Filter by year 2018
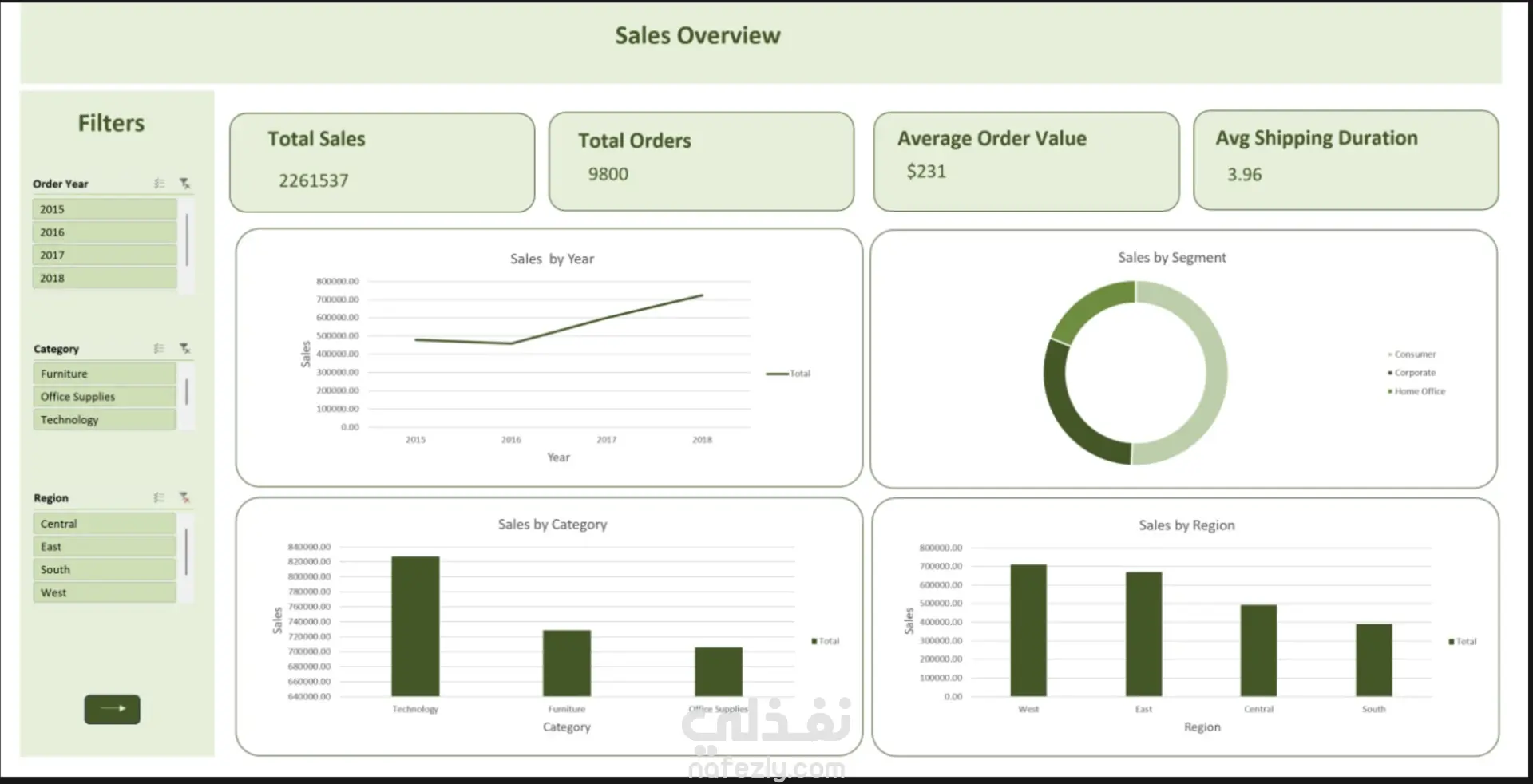 (x=105, y=278)
